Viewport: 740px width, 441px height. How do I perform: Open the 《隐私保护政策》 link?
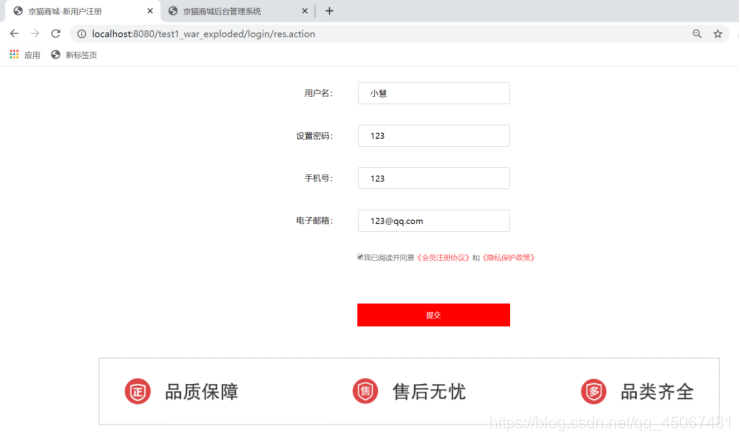coord(508,257)
